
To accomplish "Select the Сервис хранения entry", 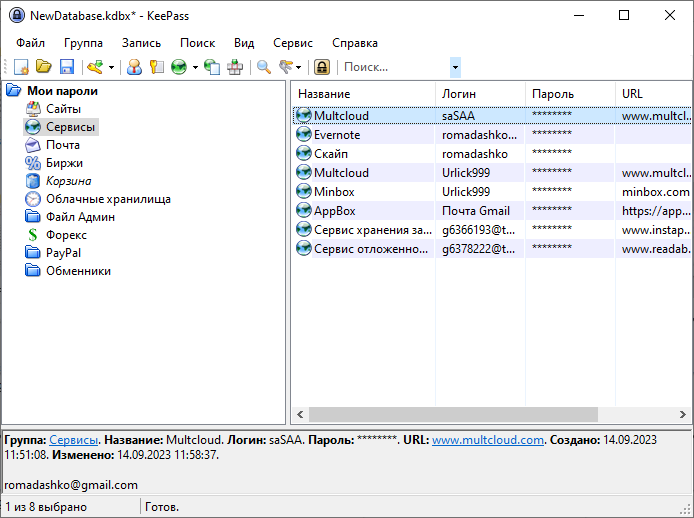I will coord(492,230).
